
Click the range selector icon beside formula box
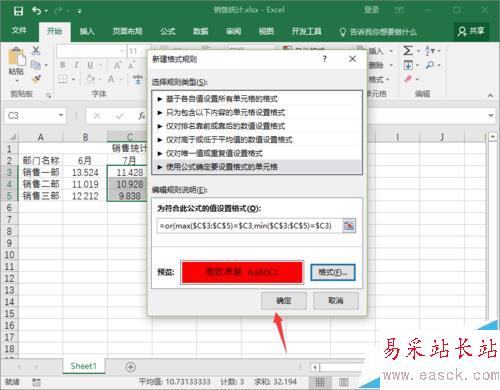(349, 226)
